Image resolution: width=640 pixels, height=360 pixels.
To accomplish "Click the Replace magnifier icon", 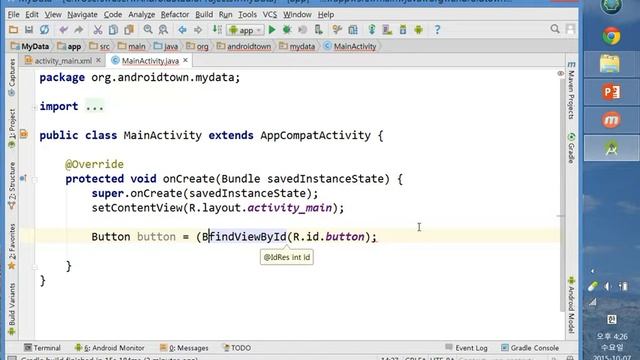I will 163,30.
